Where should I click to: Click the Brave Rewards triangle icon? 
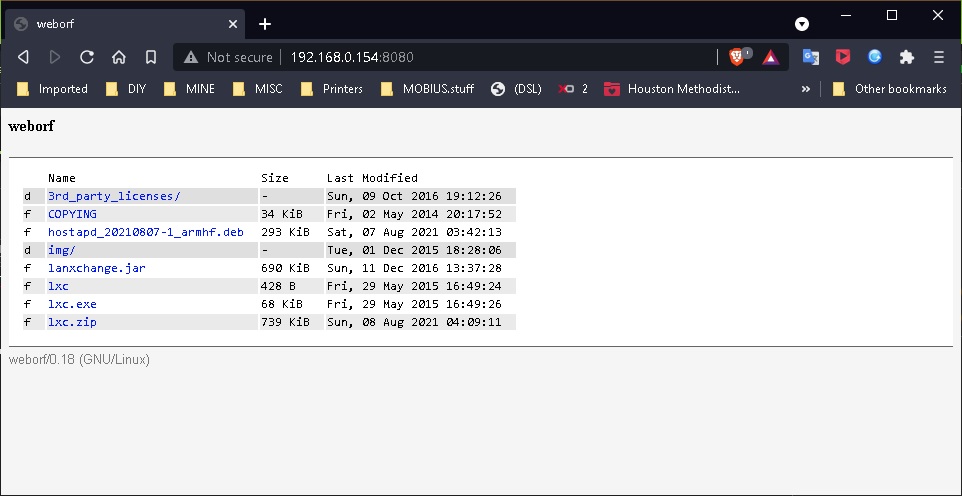[770, 57]
